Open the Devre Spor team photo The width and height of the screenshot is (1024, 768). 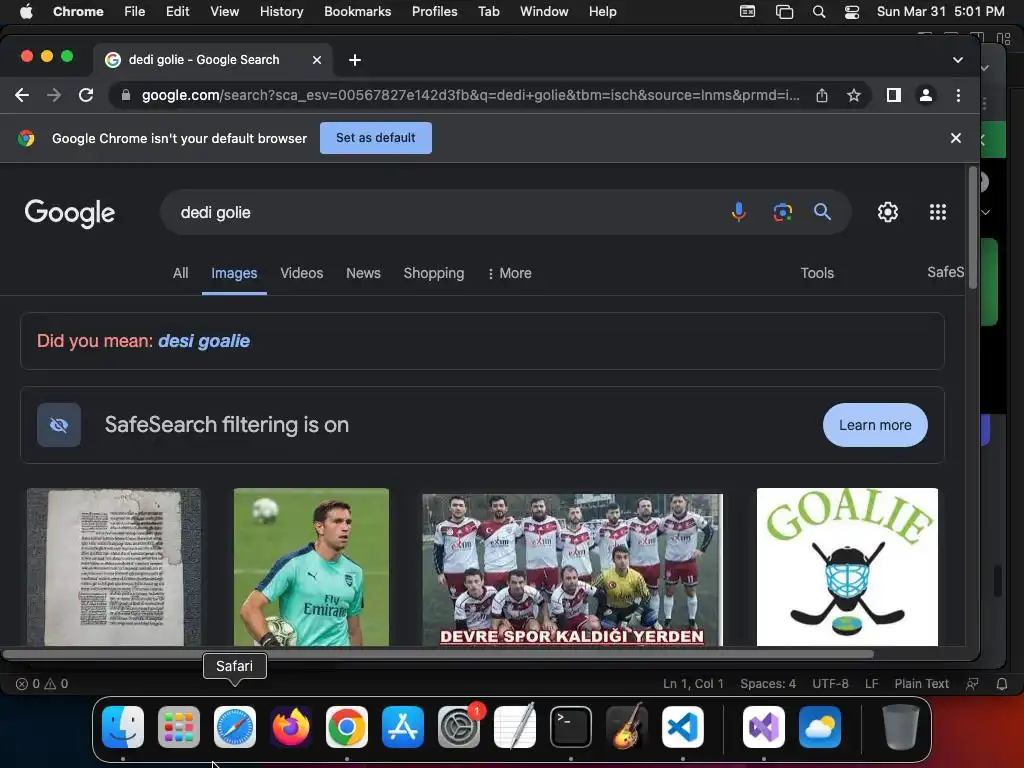[x=573, y=570]
